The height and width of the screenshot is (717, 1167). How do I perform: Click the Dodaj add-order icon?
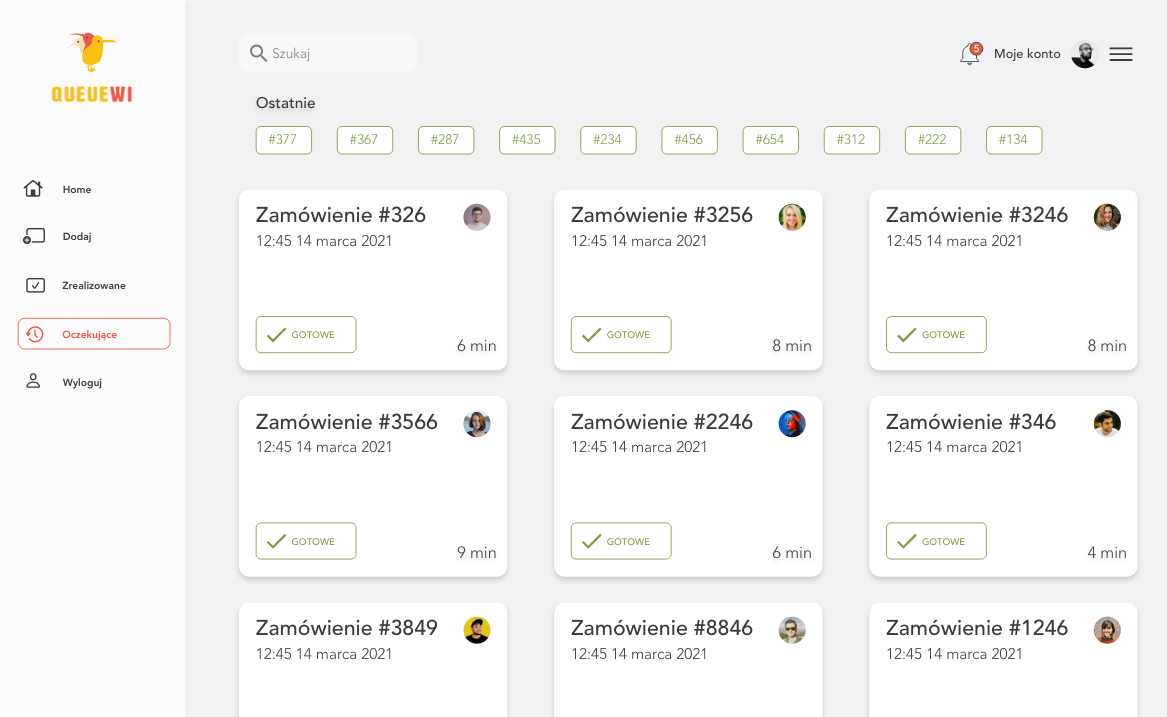[34, 237]
